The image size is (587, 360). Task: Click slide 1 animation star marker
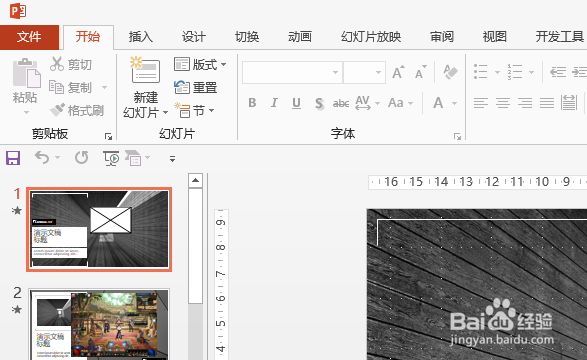(16, 211)
